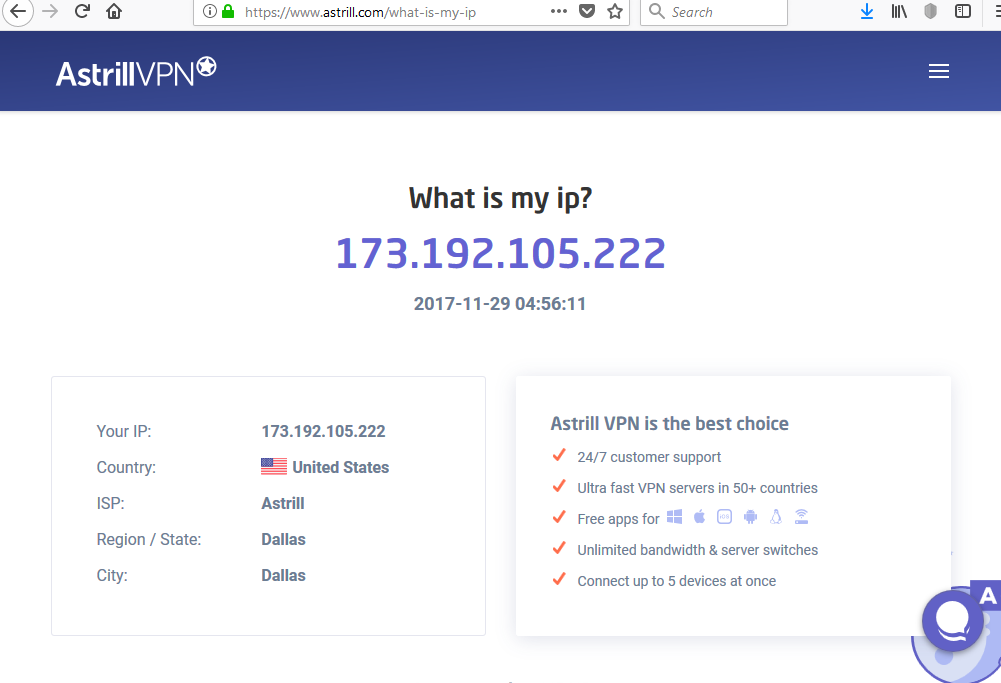Screen dimensions: 1001x683
Task: Click the Android app icon
Action: click(x=751, y=517)
